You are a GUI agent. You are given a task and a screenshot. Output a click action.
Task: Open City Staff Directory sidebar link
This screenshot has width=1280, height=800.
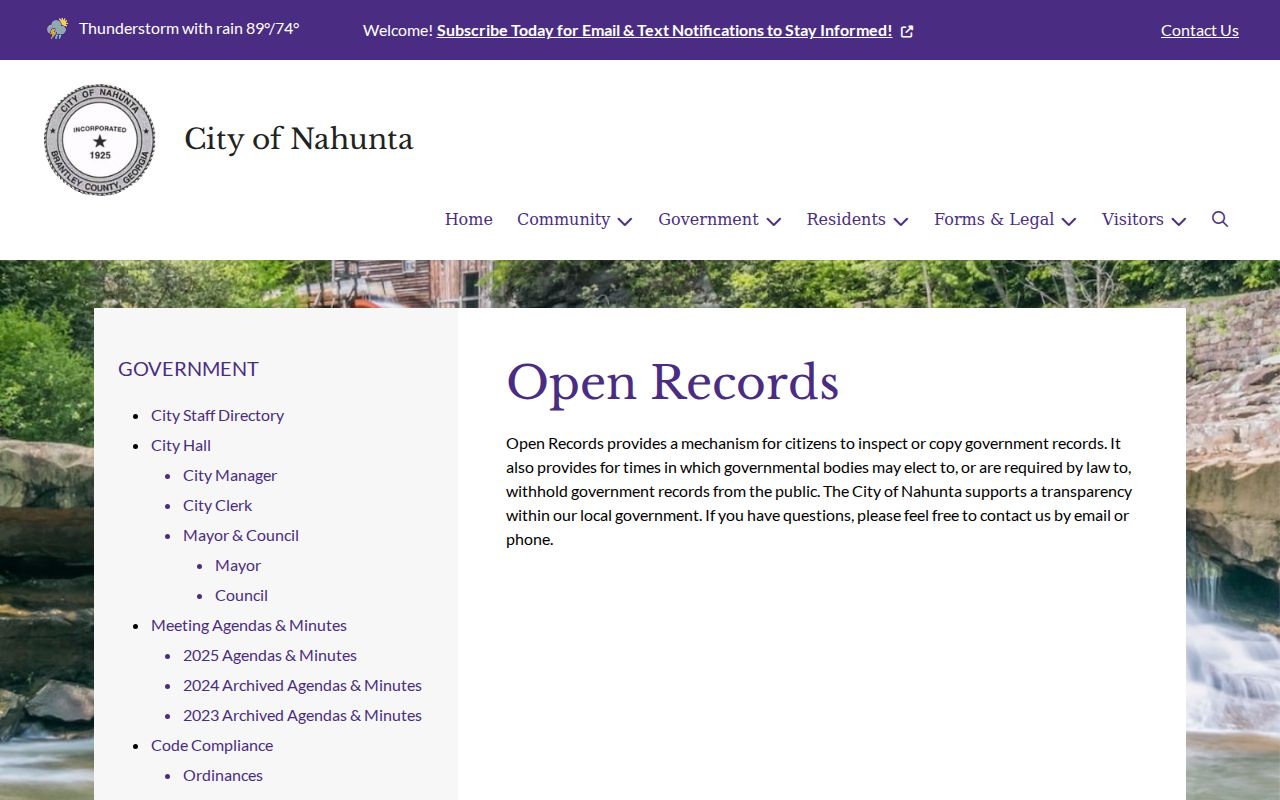point(217,415)
